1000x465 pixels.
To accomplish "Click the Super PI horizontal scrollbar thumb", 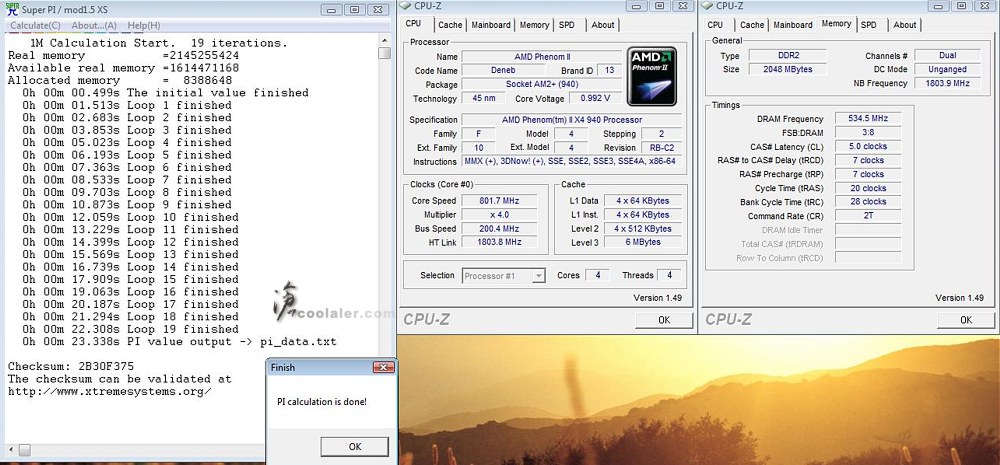I will (24, 450).
